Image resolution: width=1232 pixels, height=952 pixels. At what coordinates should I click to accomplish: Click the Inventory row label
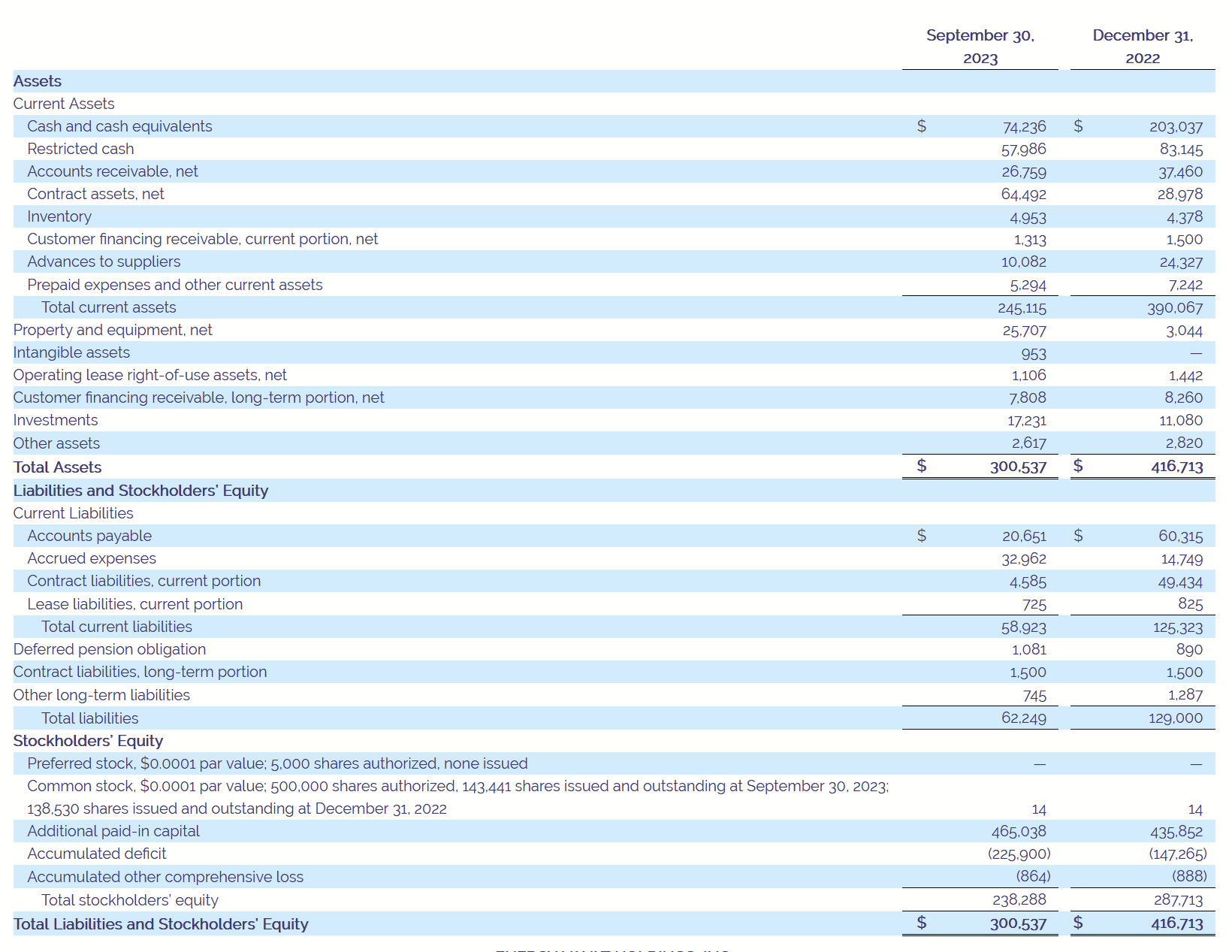59,216
